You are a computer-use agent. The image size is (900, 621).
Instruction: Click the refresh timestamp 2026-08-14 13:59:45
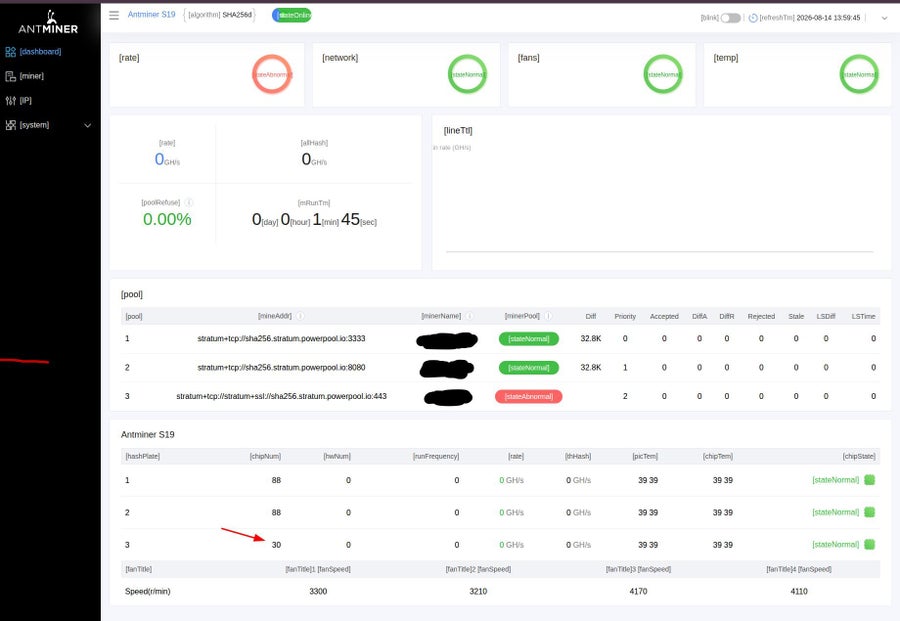tap(828, 18)
